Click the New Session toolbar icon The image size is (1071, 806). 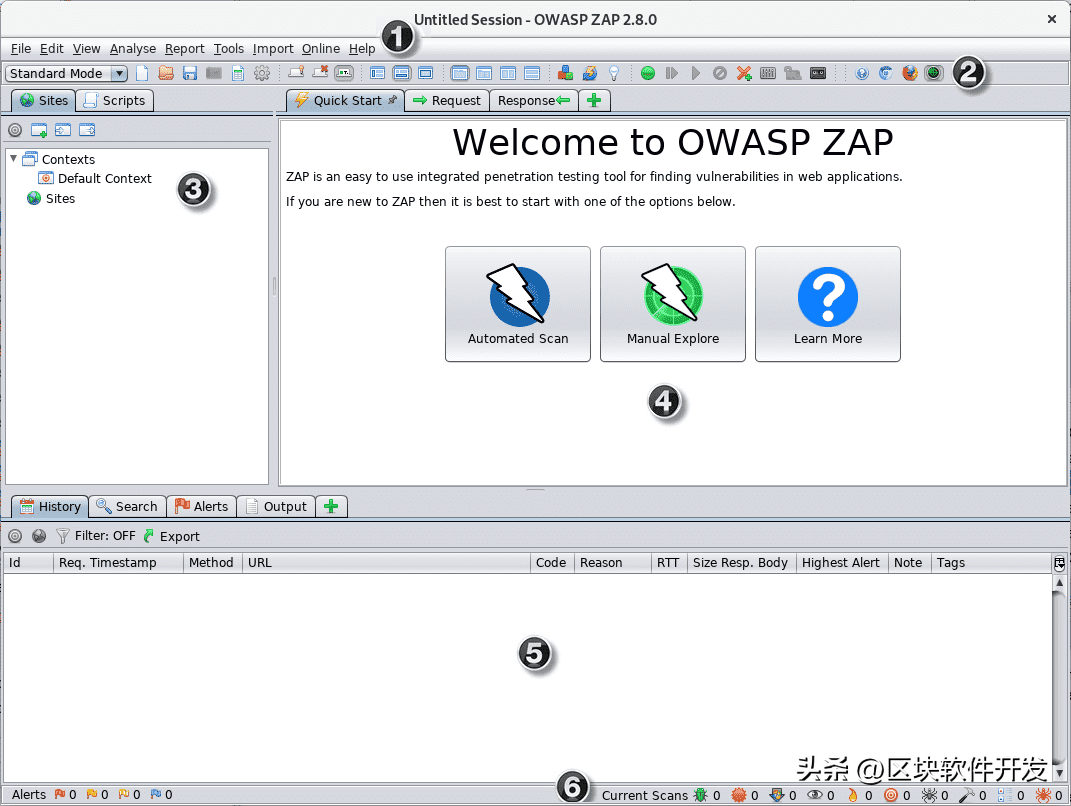142,73
